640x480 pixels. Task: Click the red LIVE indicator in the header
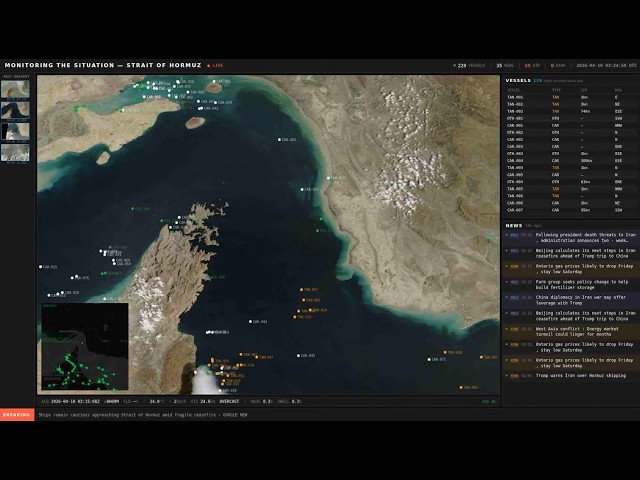click(216, 66)
